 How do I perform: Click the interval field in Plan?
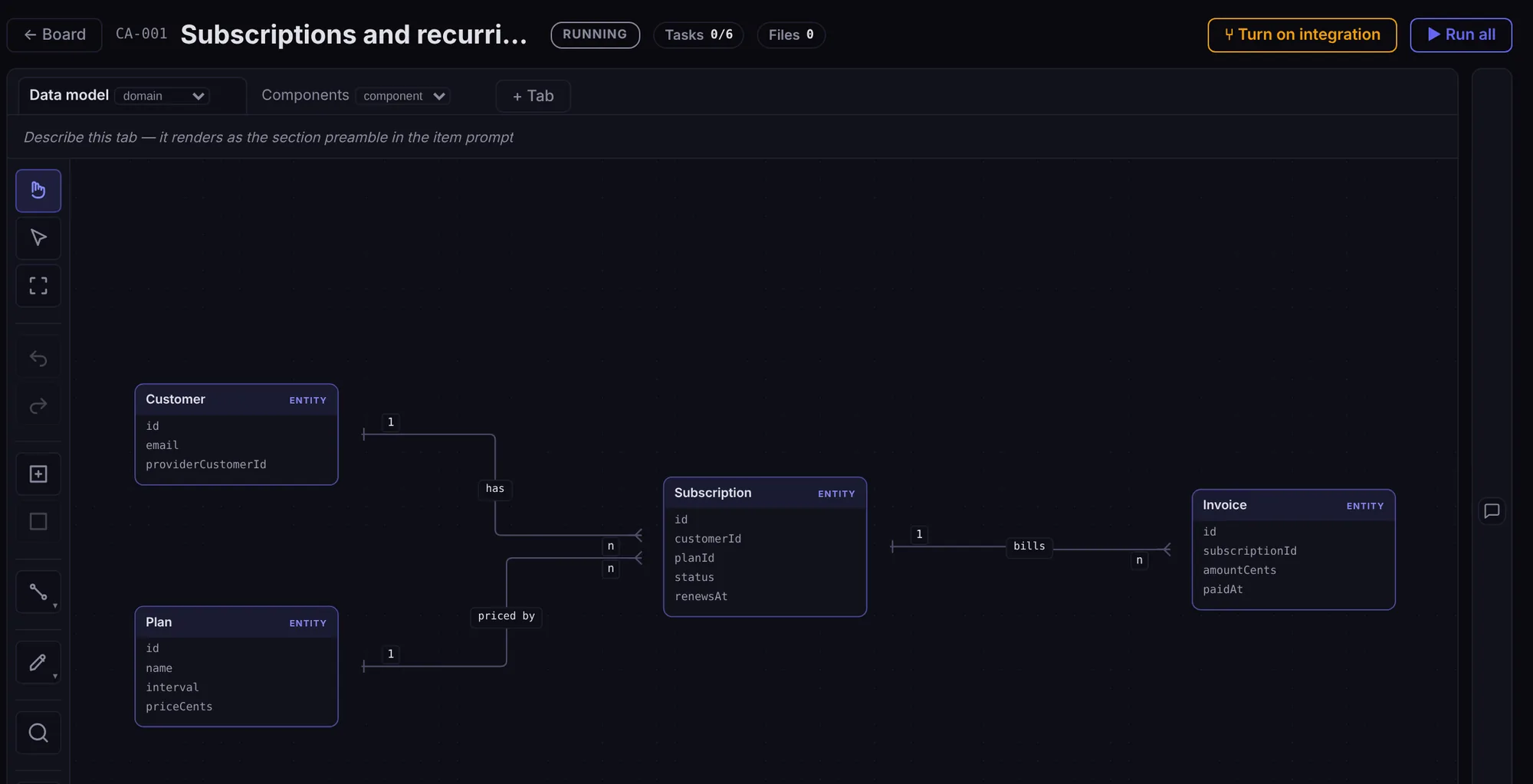pos(172,687)
